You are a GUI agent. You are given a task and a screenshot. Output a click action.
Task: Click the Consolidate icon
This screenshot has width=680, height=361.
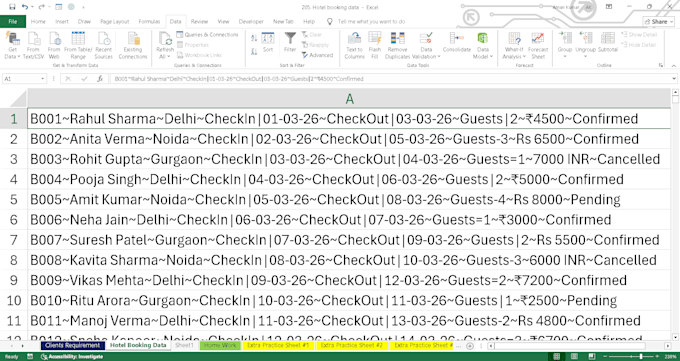[x=457, y=43]
